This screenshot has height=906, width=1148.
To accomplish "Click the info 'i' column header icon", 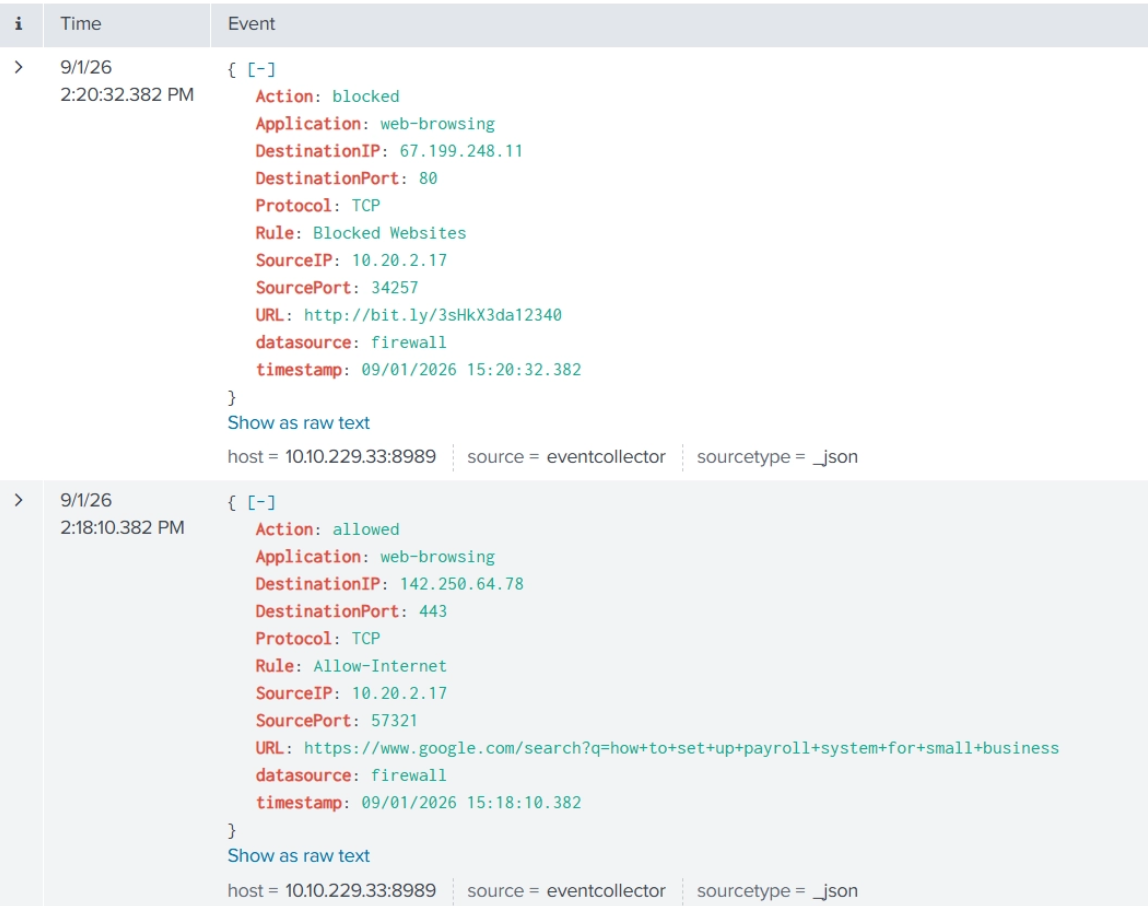I will tap(19, 23).
